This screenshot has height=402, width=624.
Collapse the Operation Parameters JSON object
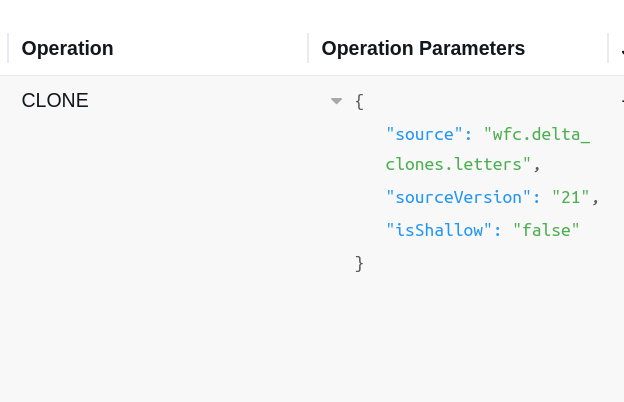click(x=337, y=101)
